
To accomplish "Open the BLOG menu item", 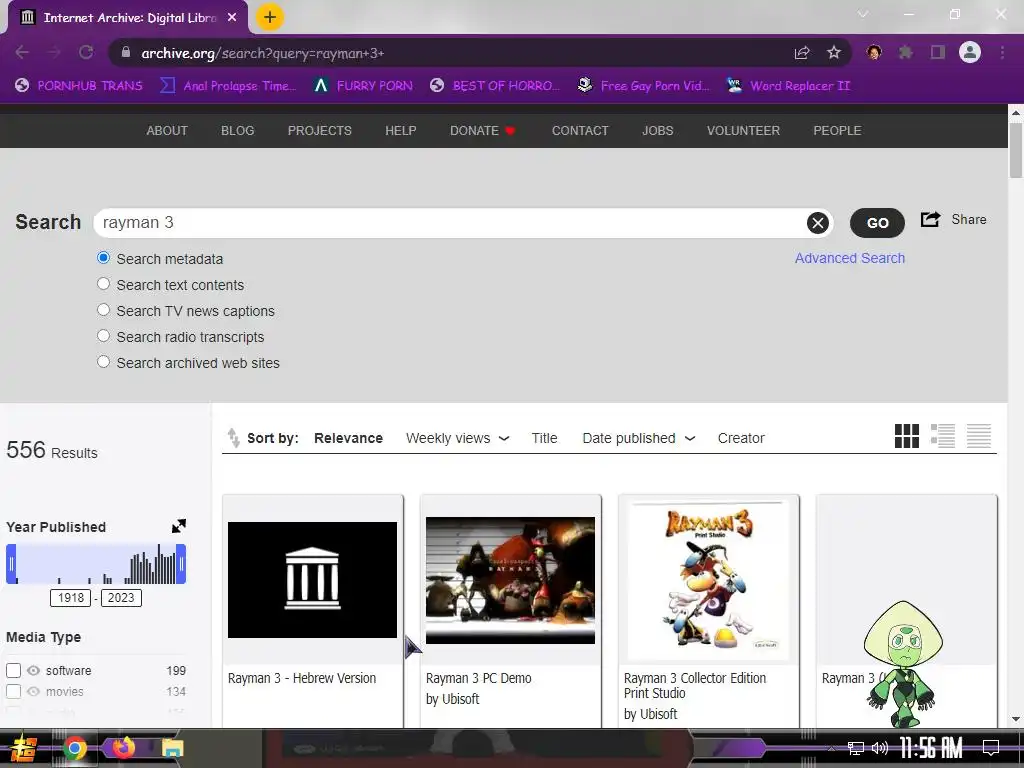I will (x=238, y=131).
